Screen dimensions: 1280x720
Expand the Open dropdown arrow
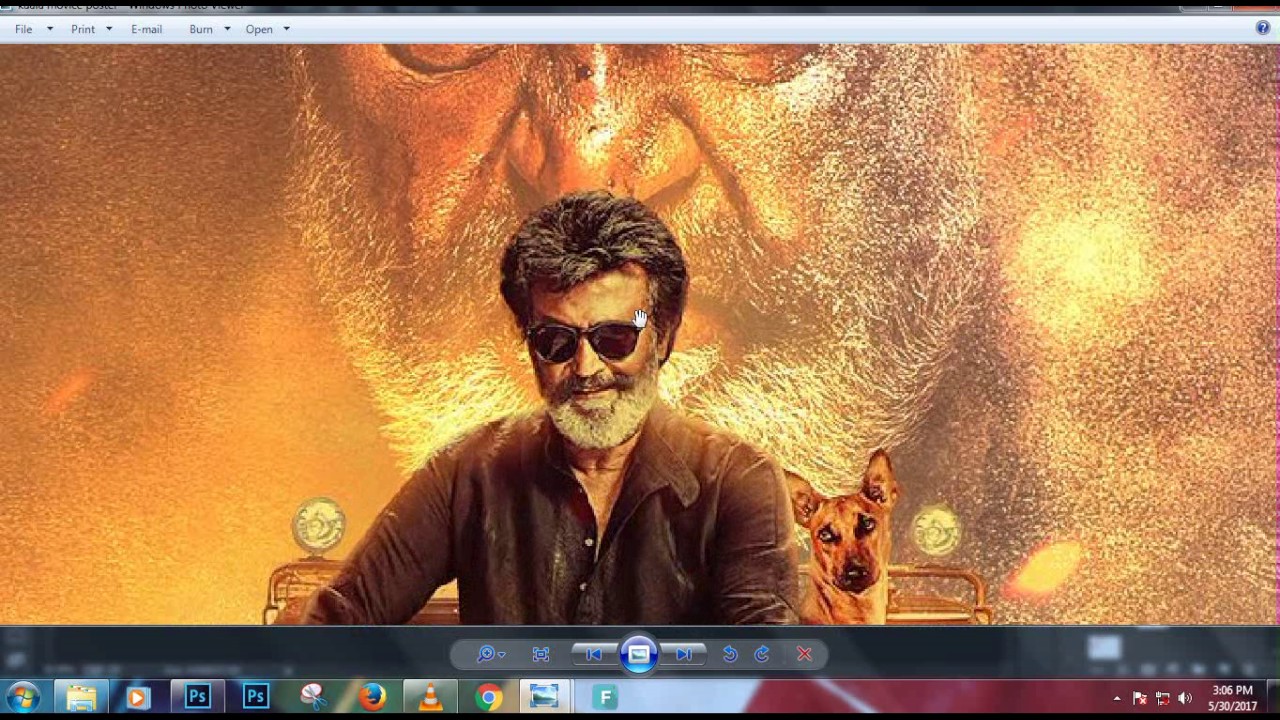coord(286,29)
